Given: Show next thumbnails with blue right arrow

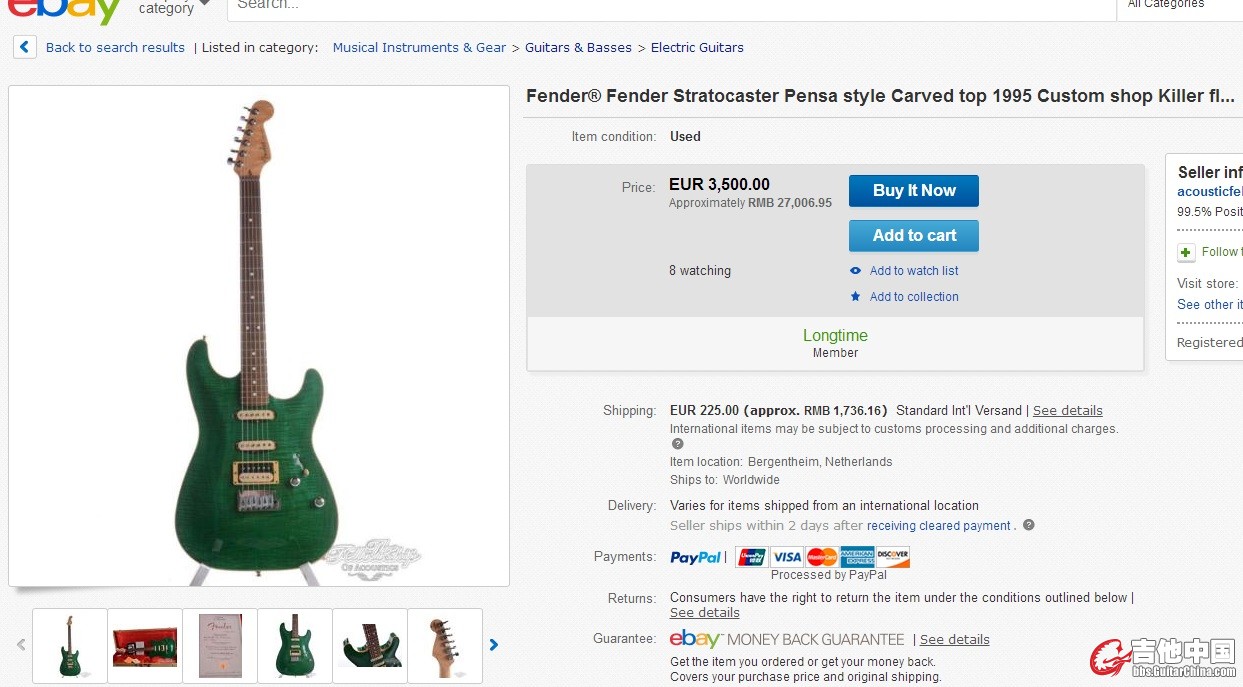Looking at the screenshot, I should pyautogui.click(x=494, y=645).
